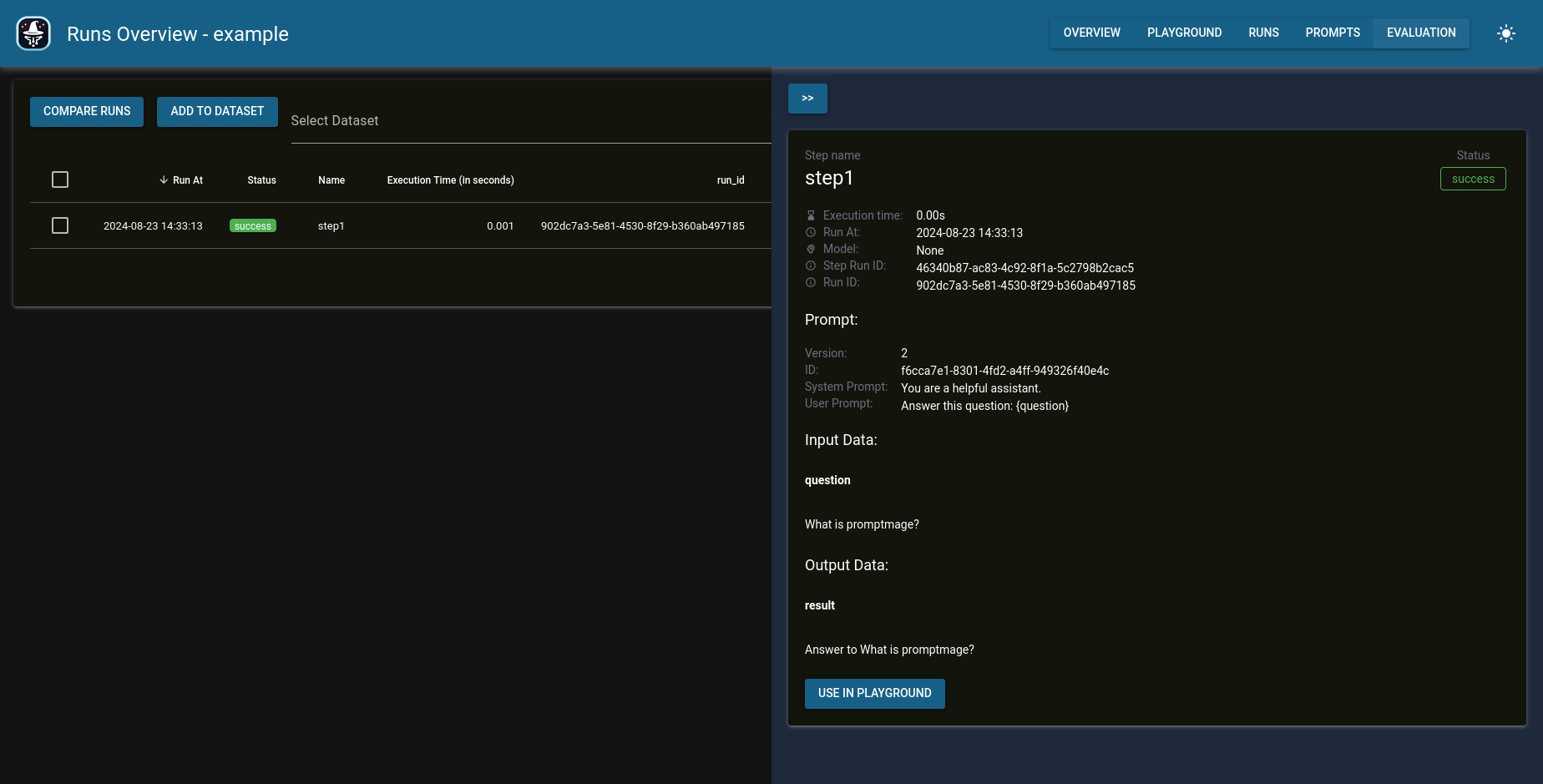
Task: Click the promptmage wizard logo
Action: click(33, 33)
